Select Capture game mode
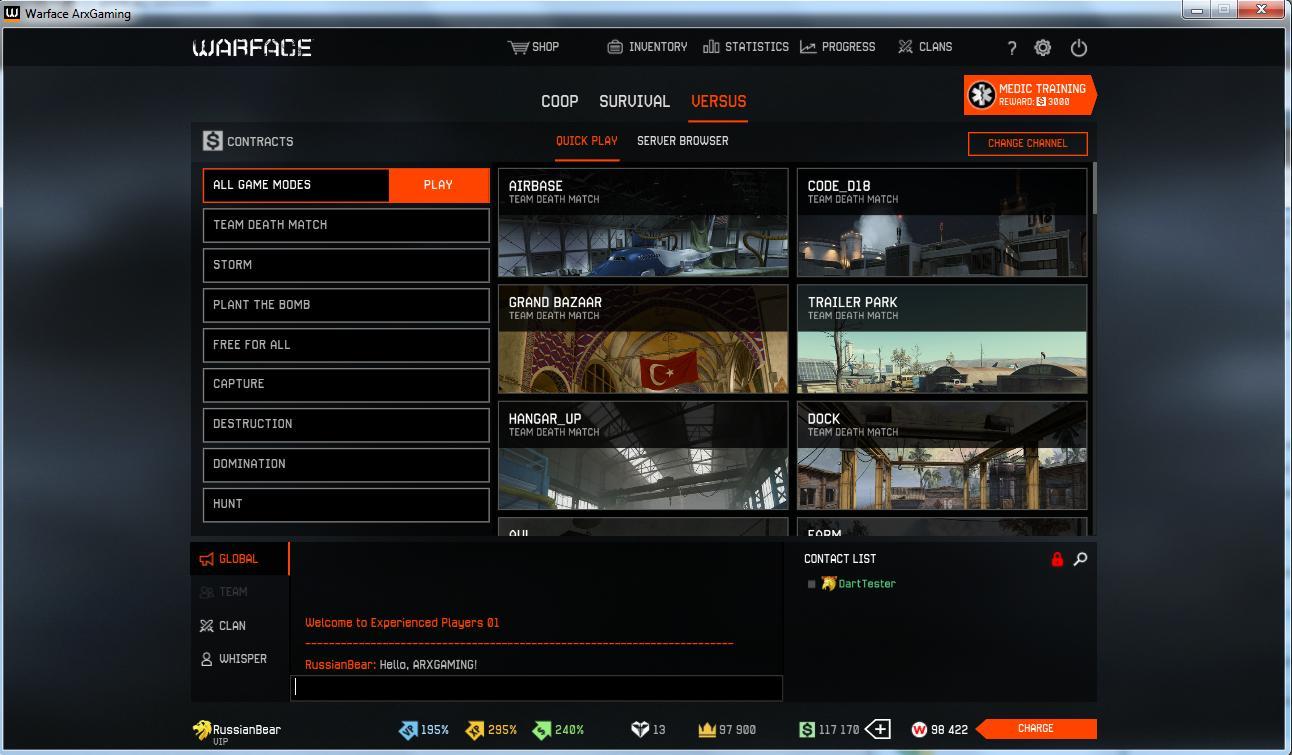 point(346,384)
